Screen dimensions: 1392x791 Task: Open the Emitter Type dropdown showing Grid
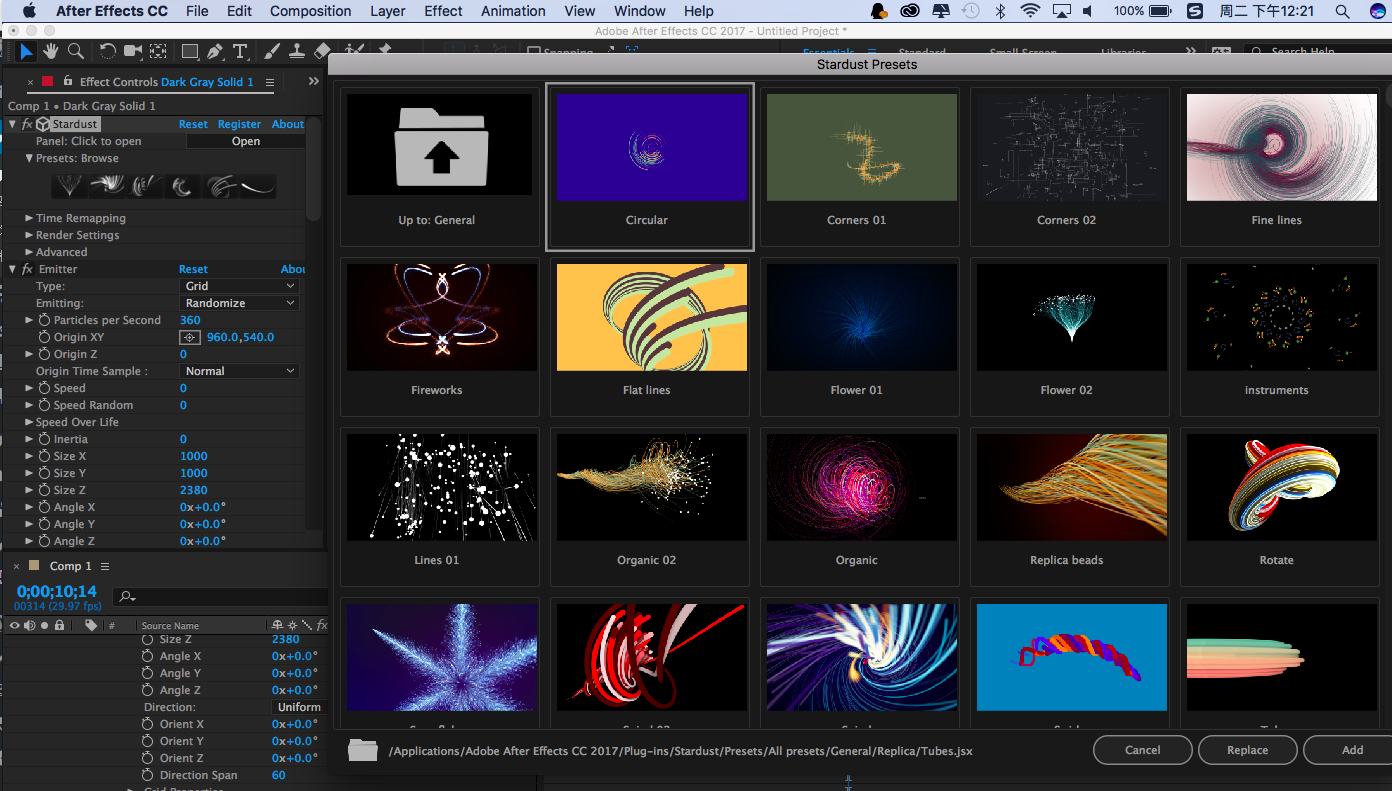click(238, 286)
